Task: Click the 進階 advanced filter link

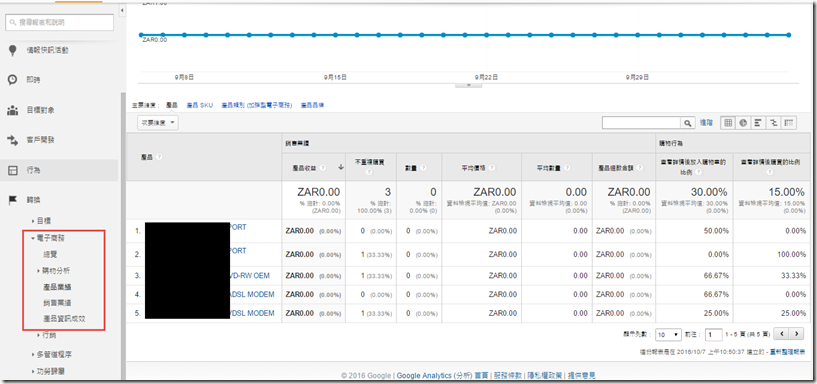Action: (x=706, y=123)
